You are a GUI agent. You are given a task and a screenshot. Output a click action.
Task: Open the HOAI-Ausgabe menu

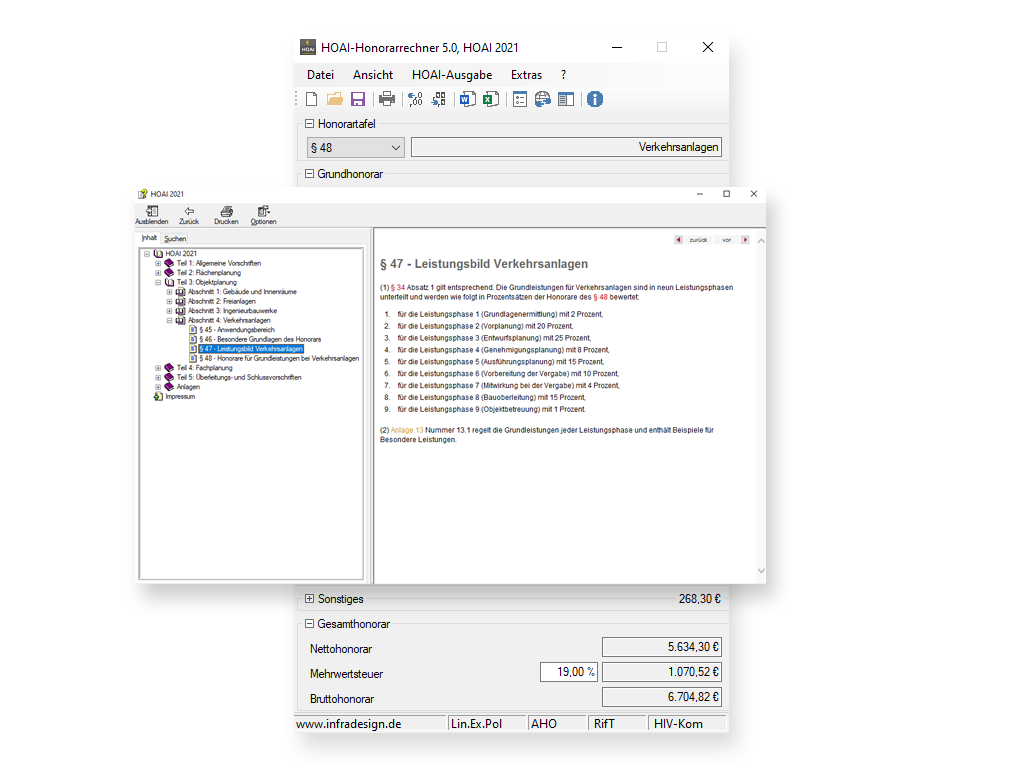(x=451, y=75)
